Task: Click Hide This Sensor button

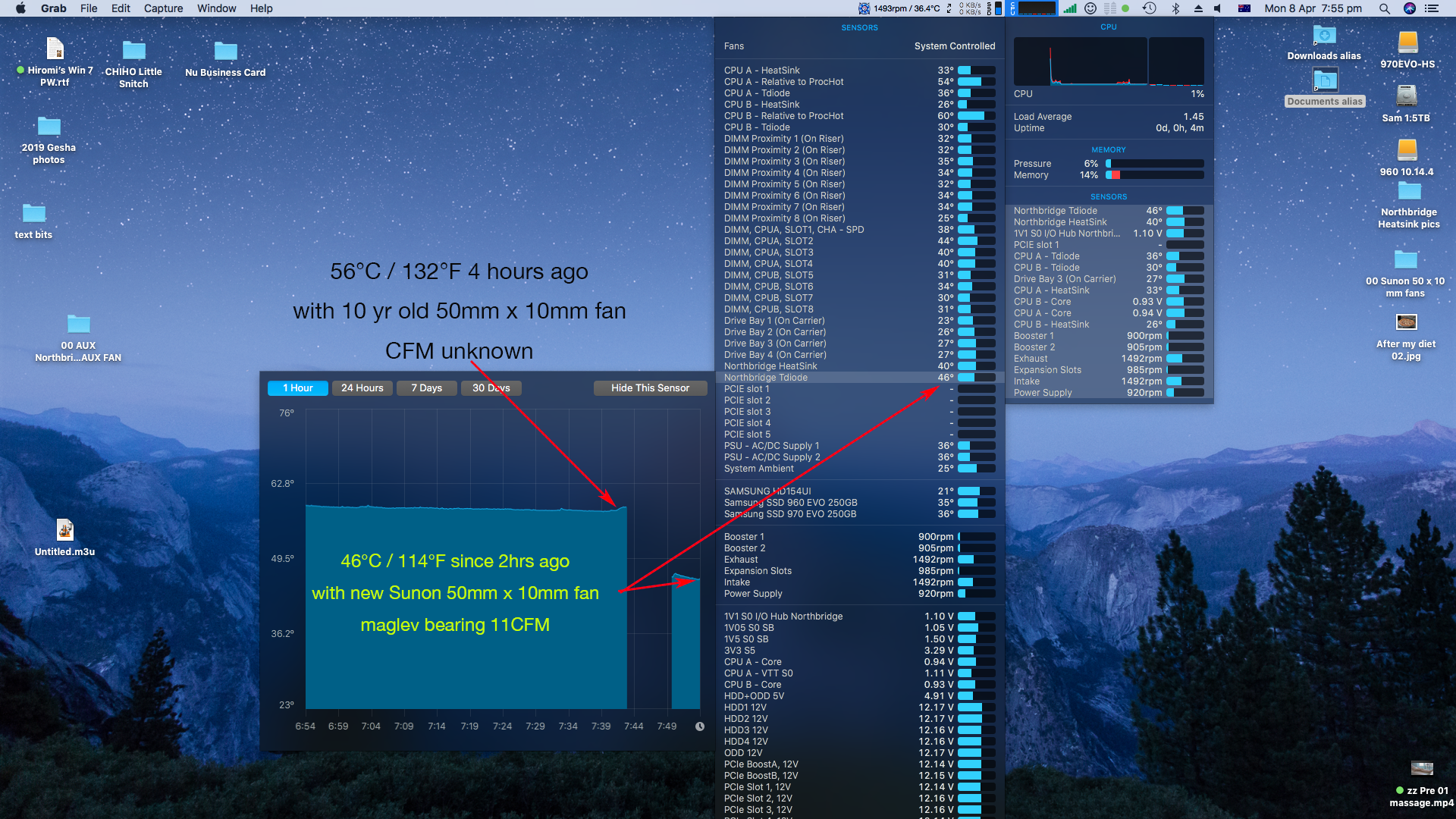Action: point(650,388)
